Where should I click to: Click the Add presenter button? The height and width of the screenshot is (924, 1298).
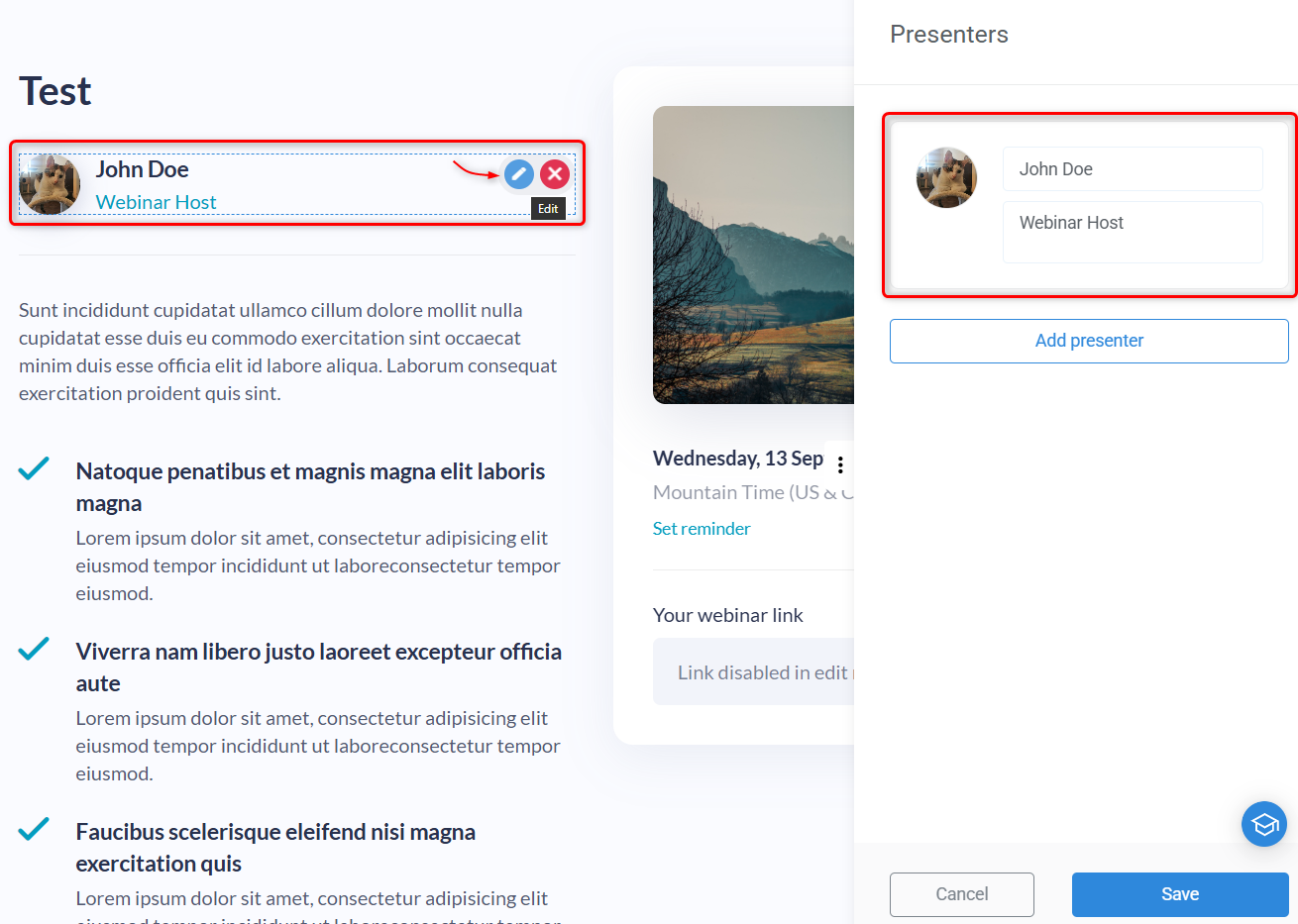coord(1089,341)
